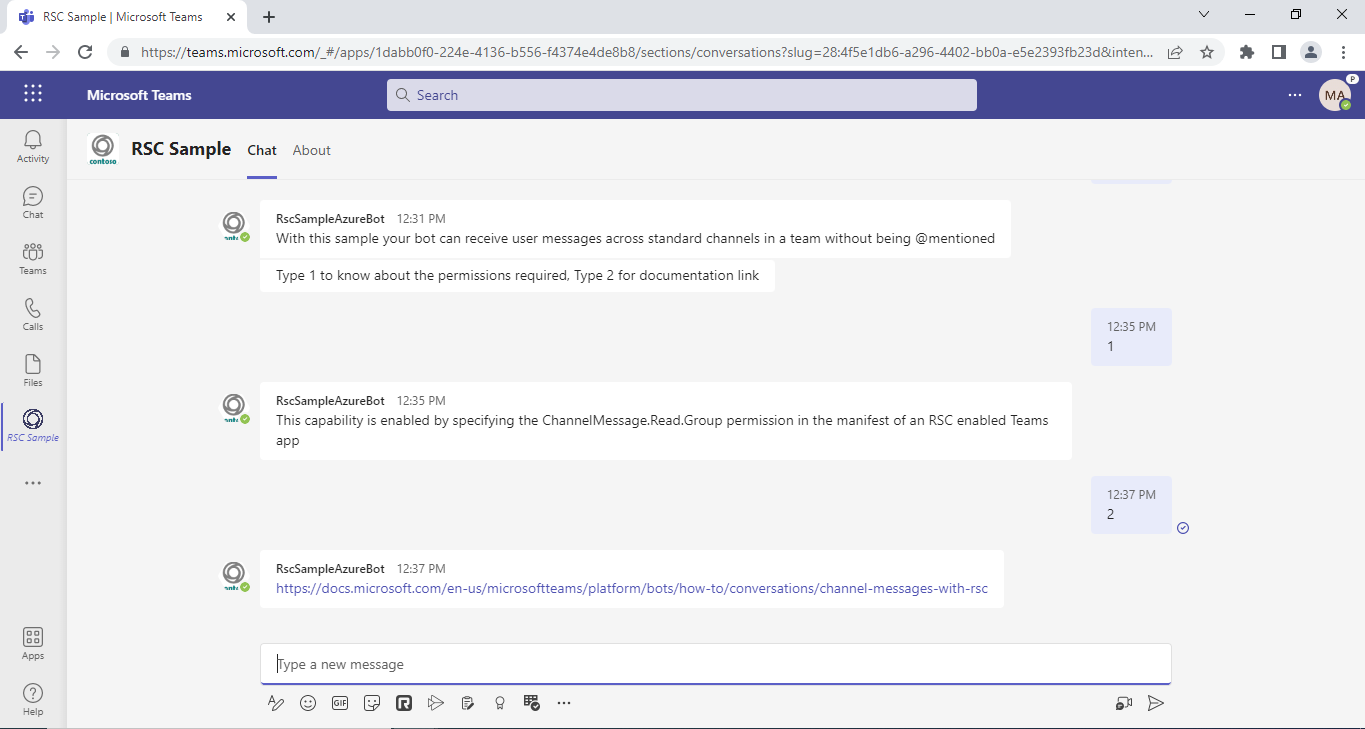1365x729 pixels.
Task: Click the seen status icon beside message 2
Action: [1183, 528]
